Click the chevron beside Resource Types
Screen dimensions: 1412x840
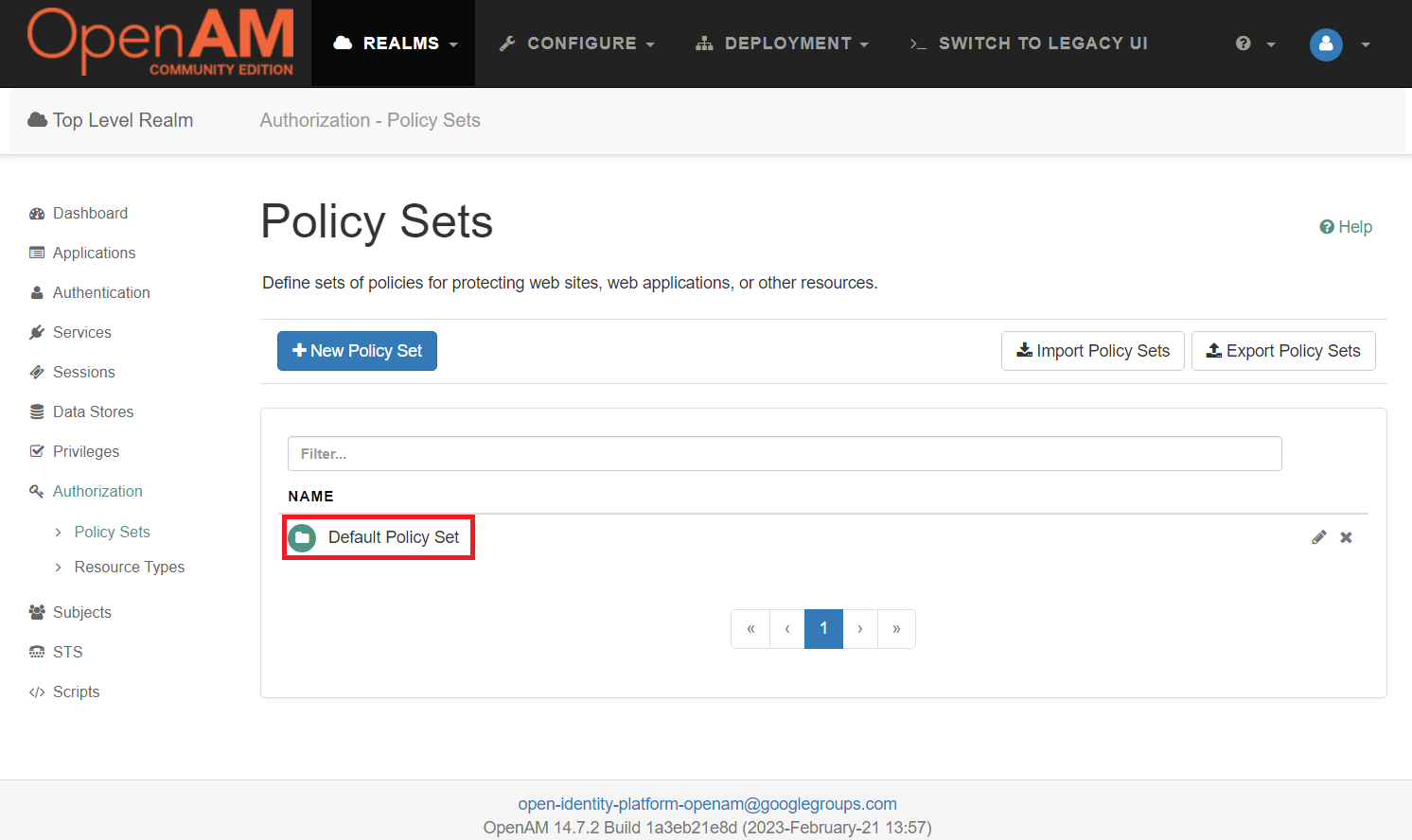coord(59,567)
